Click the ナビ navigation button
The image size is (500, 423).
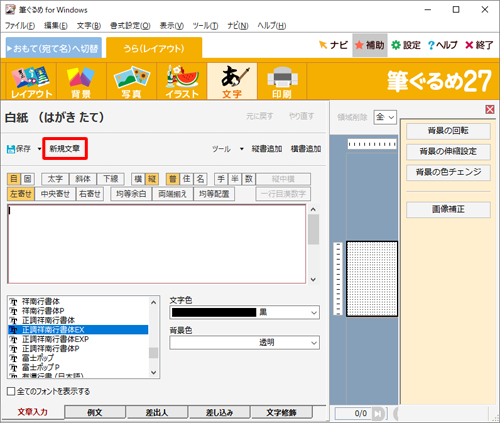(x=333, y=45)
